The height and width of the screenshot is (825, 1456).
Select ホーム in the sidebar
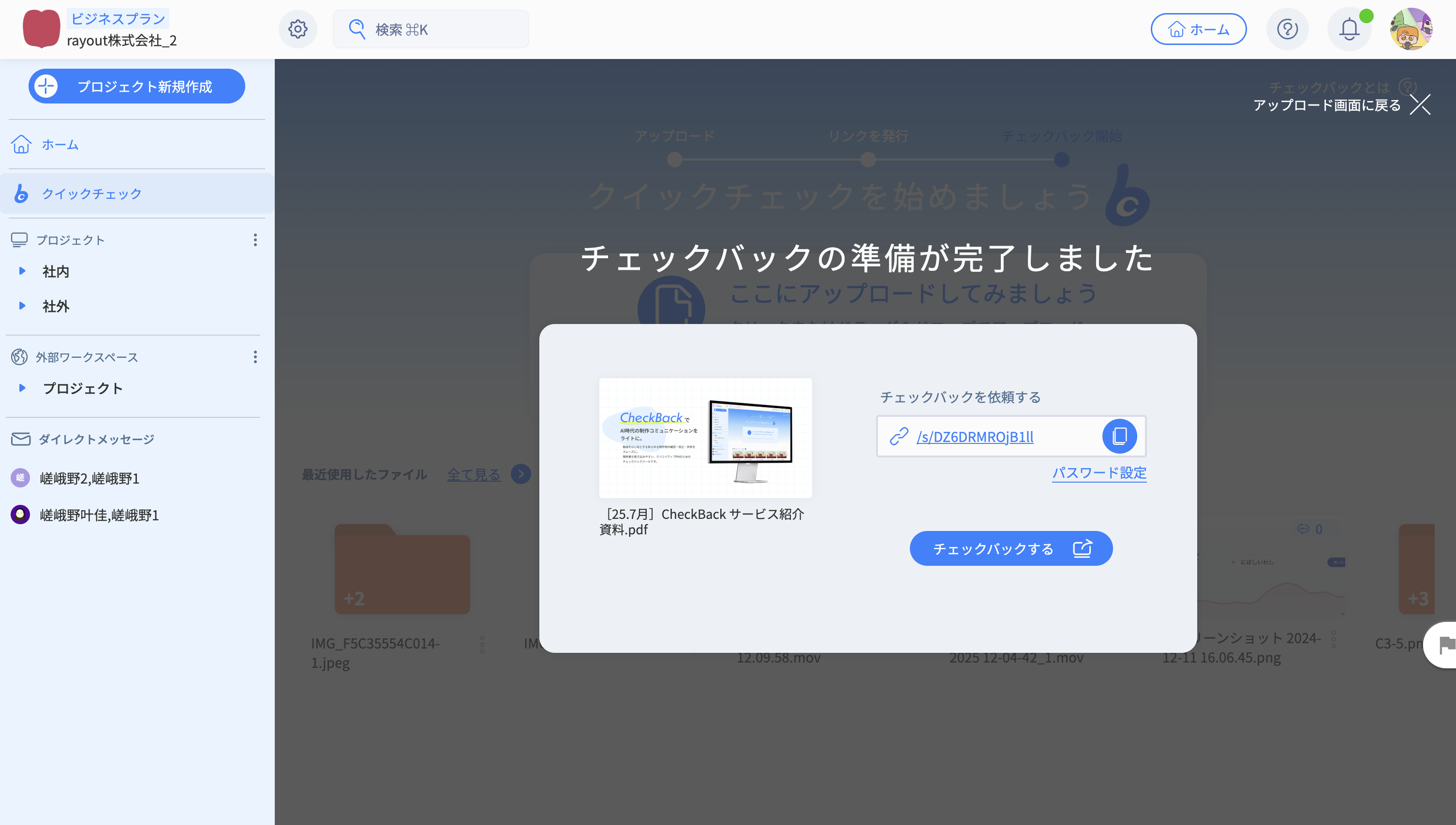[x=59, y=145]
